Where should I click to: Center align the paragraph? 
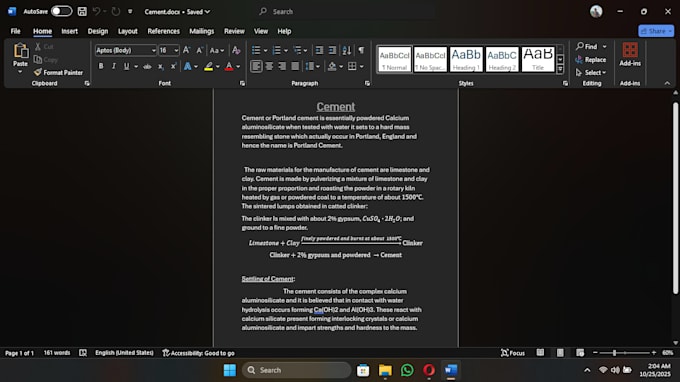(x=269, y=66)
